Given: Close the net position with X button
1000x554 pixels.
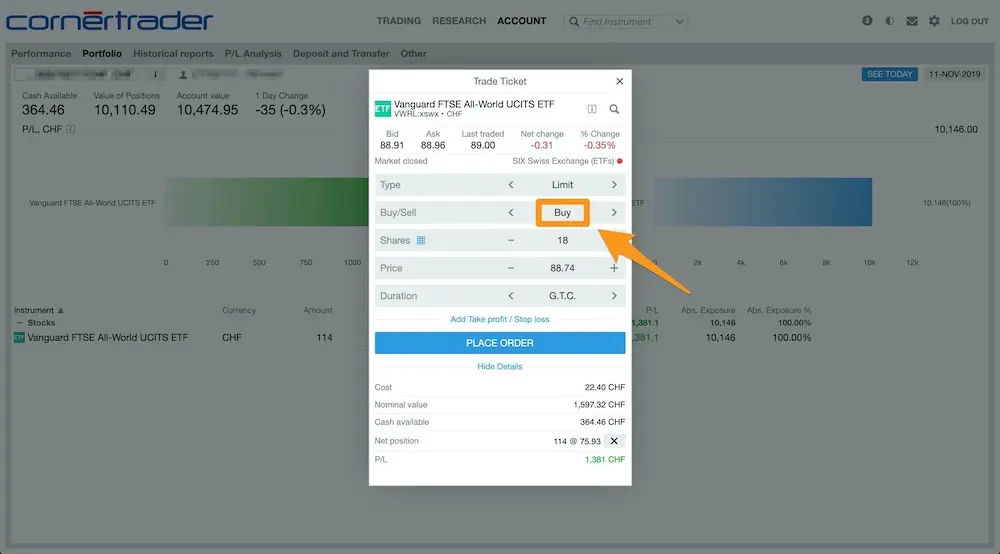Looking at the screenshot, I should coord(614,441).
